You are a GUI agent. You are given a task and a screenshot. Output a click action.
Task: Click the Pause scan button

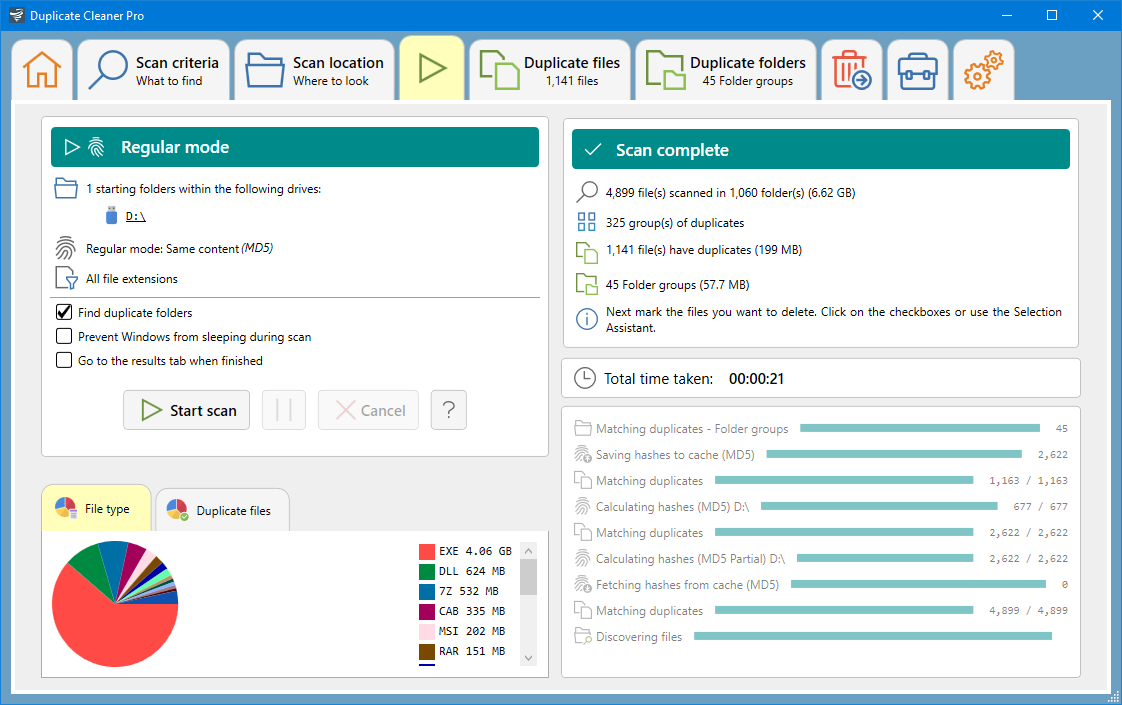point(284,410)
